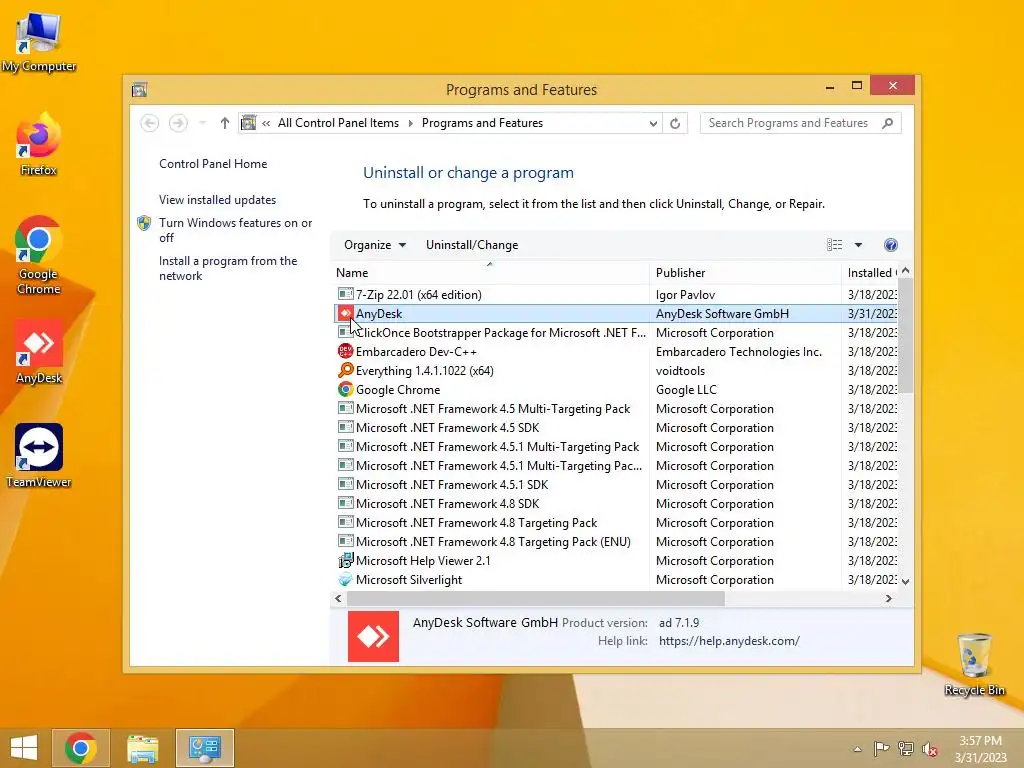Click the vertical scrollbar up arrow
The width and height of the screenshot is (1024, 768).
coord(905,271)
